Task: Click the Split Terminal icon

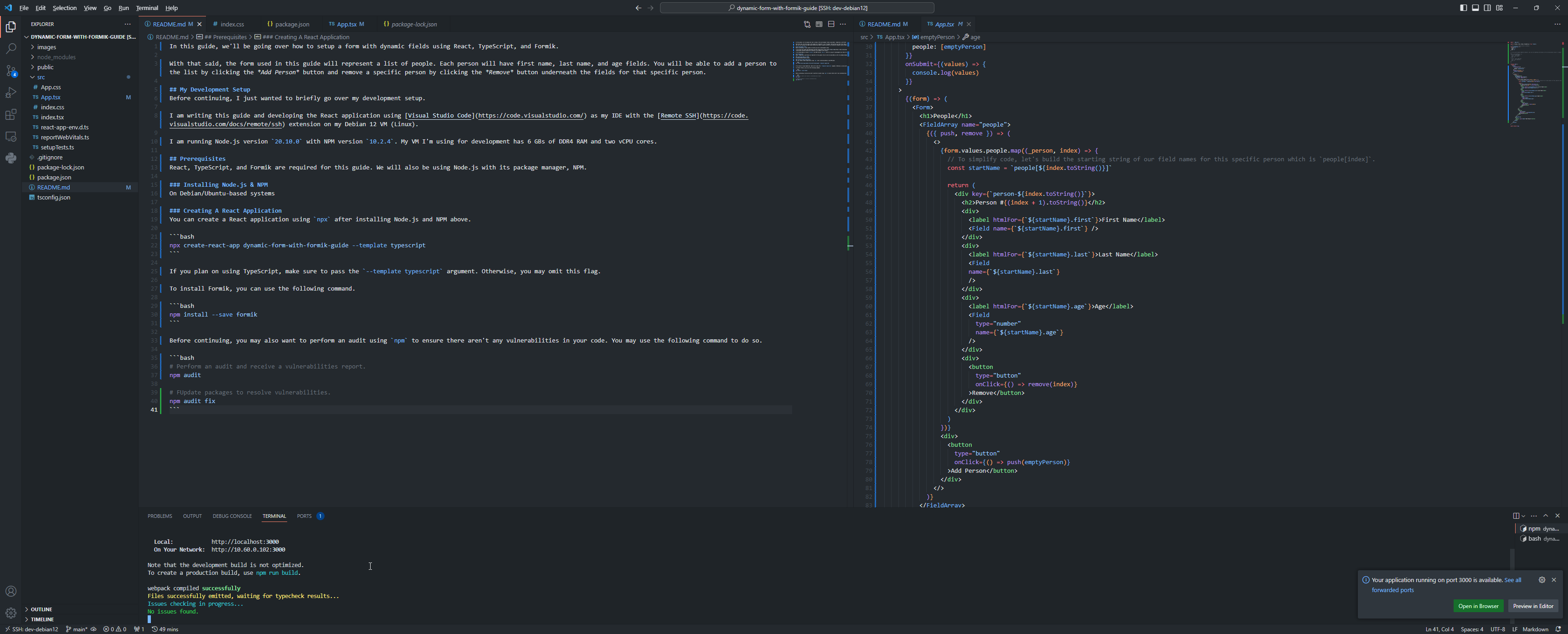Action: (1516, 516)
